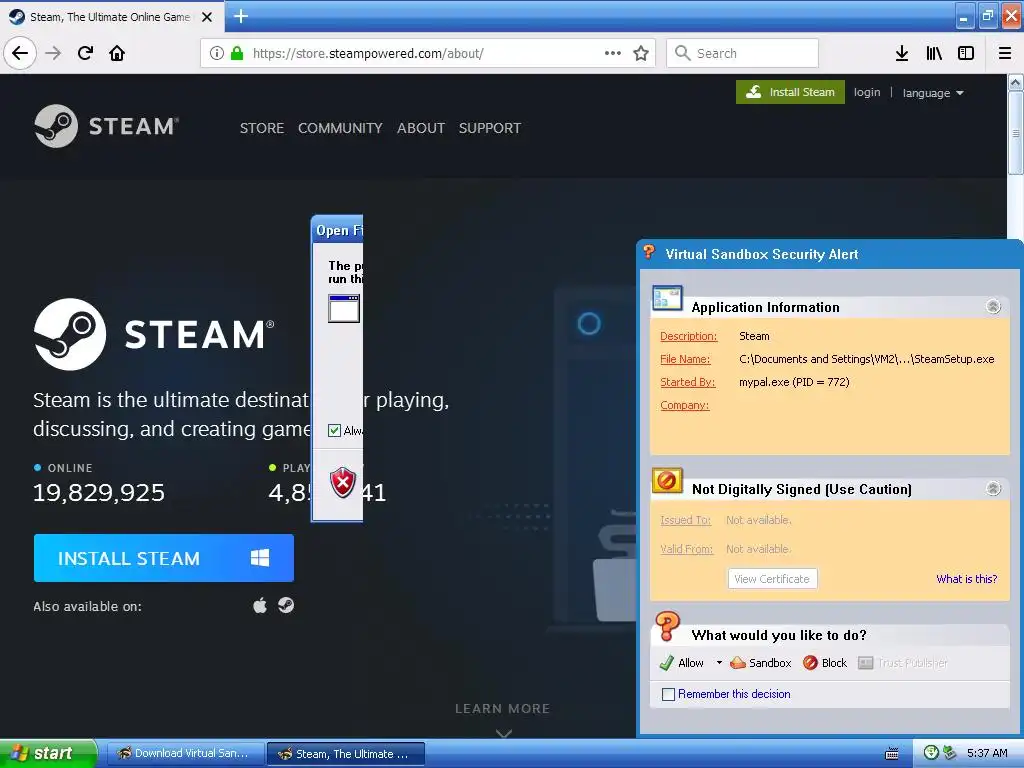Click the View Certificate button
The width and height of the screenshot is (1024, 768).
[x=772, y=579]
